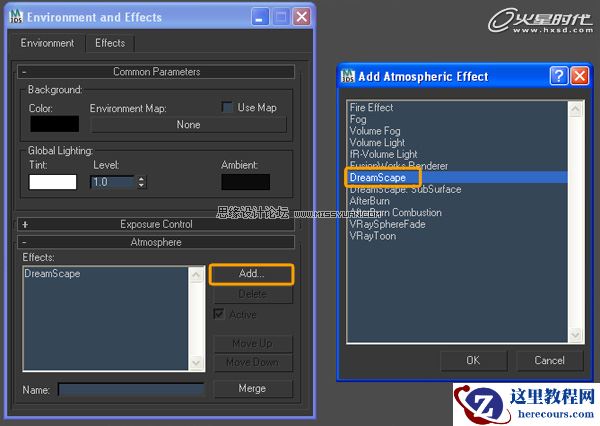Open the Tint color swatch
This screenshot has width=600, height=426.
coord(53,182)
